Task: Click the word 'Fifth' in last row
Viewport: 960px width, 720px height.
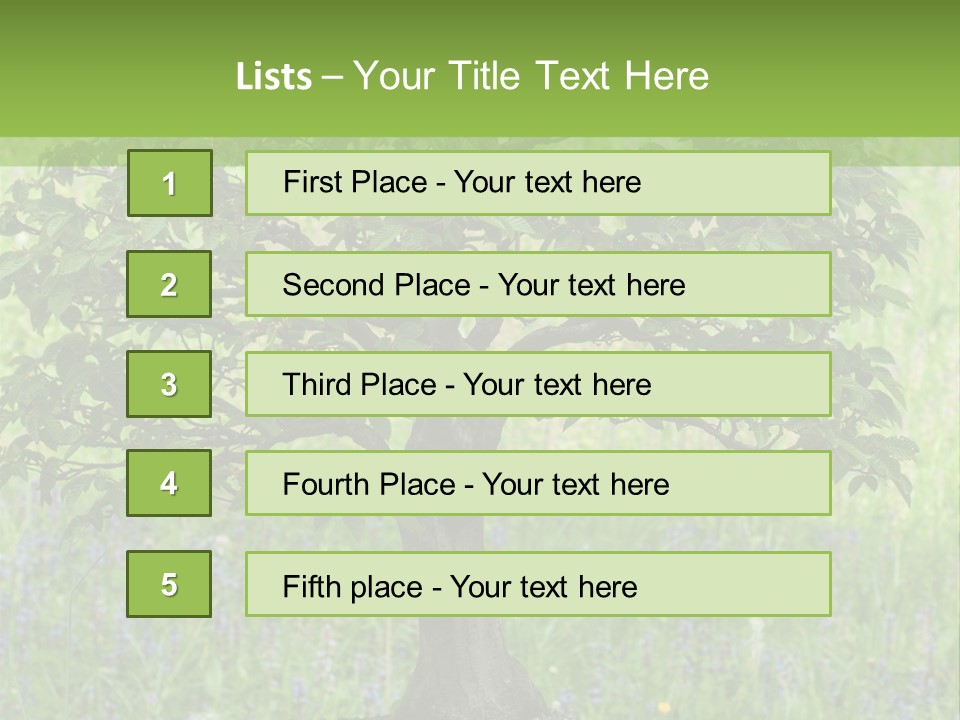Action: tap(311, 586)
